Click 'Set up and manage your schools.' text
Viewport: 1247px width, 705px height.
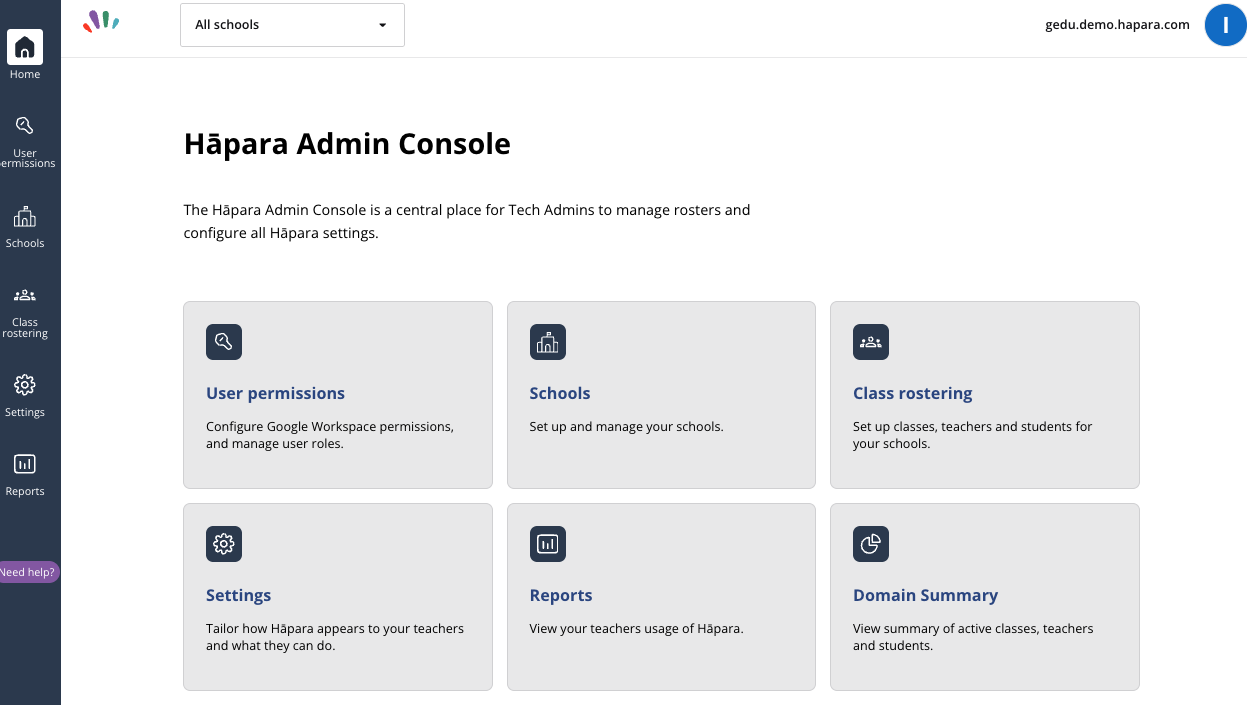(626, 426)
